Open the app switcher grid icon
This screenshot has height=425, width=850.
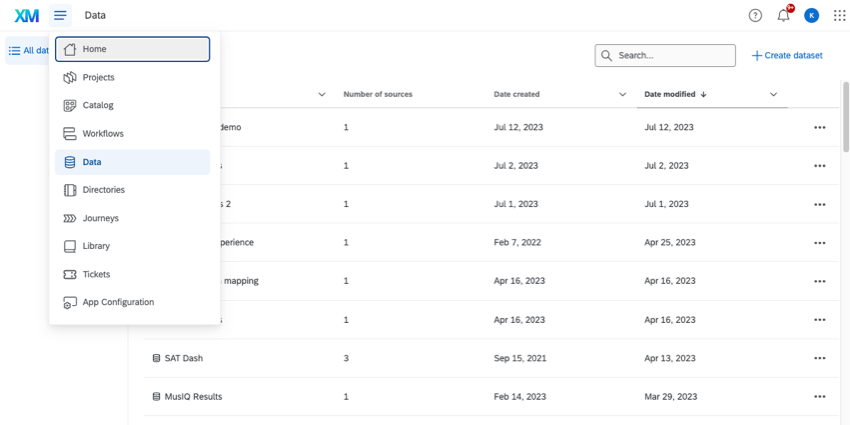(839, 15)
